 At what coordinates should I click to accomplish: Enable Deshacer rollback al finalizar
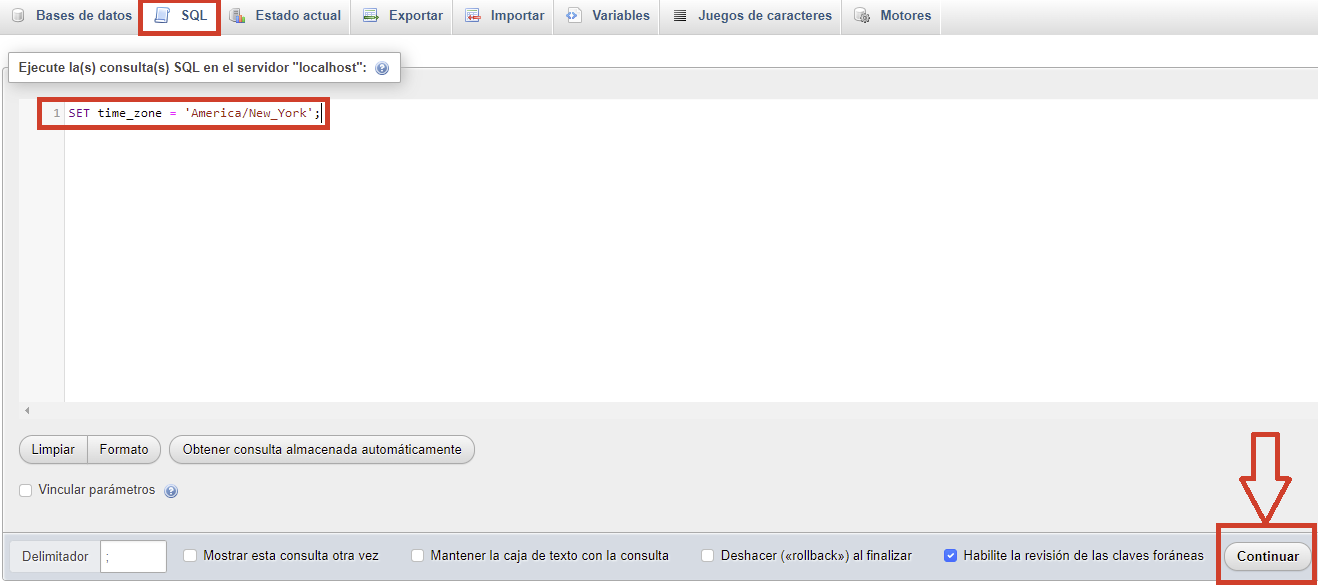708,556
